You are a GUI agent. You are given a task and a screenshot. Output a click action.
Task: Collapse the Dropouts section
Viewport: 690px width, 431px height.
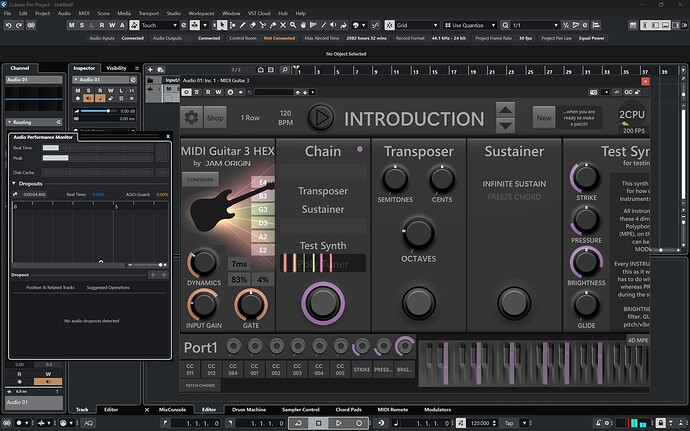click(14, 183)
